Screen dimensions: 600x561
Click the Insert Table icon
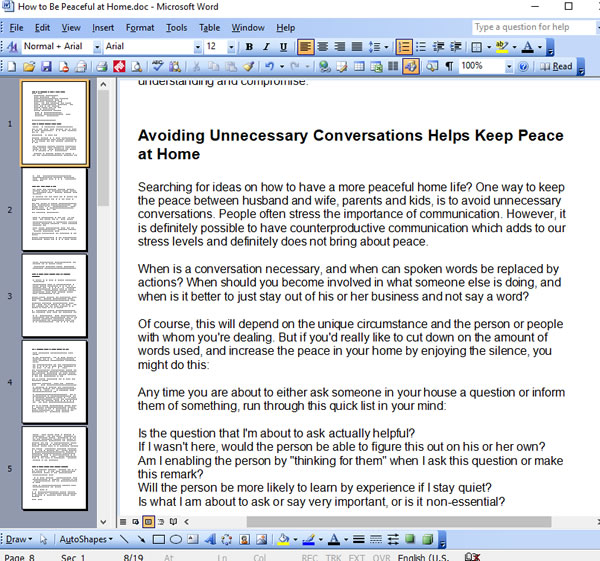tap(359, 67)
